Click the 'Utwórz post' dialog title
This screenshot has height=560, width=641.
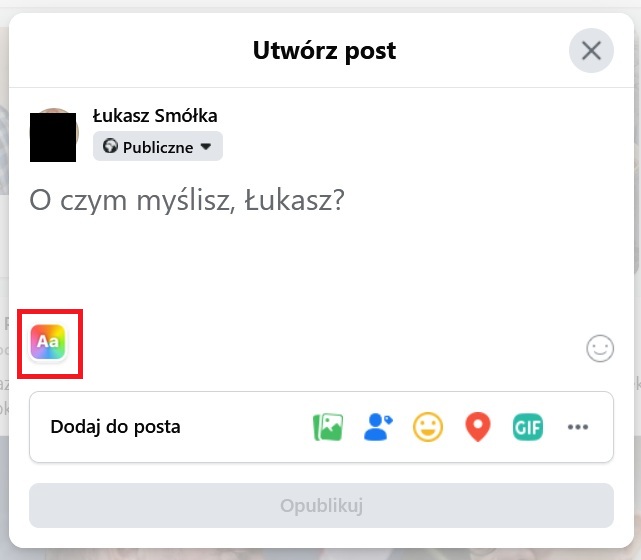pos(324,51)
